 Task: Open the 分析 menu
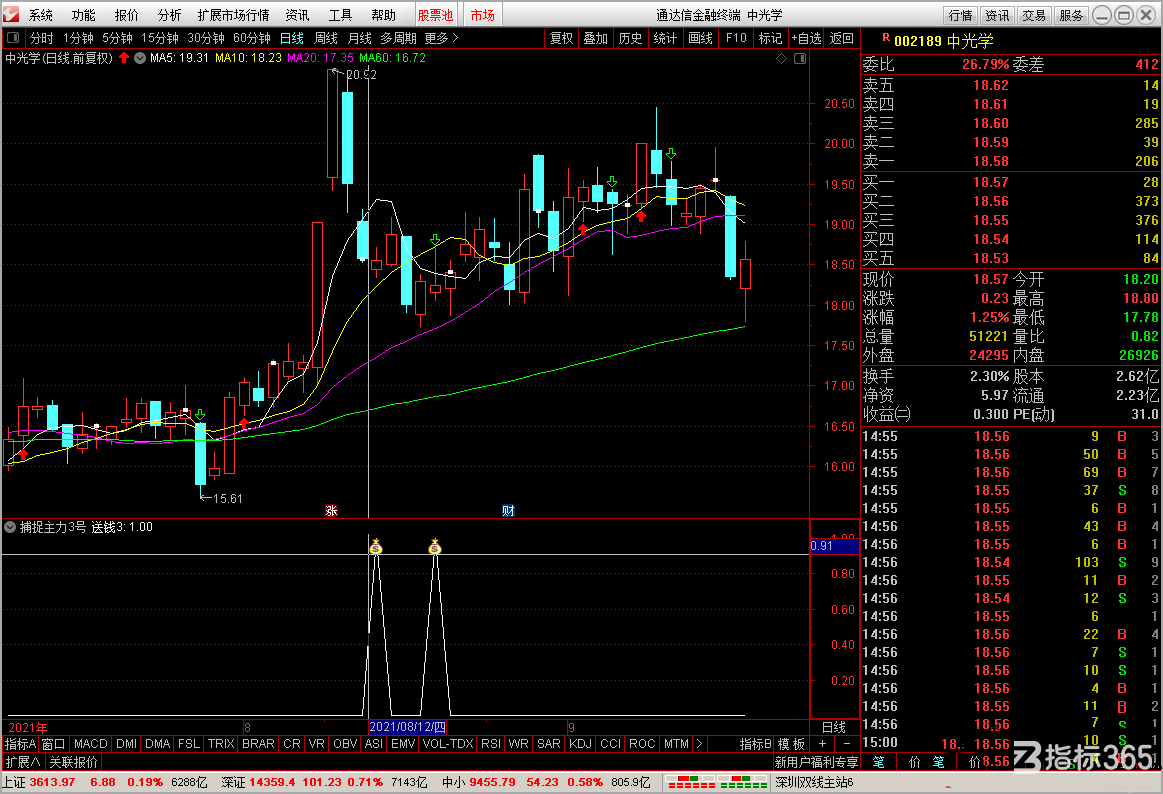tap(170, 15)
